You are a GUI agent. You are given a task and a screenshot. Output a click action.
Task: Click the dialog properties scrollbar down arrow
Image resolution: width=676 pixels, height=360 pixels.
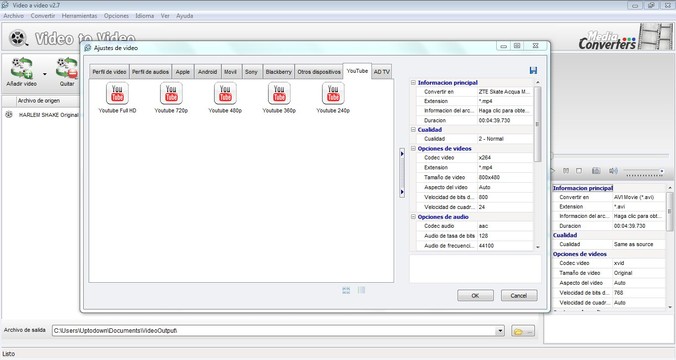tap(538, 247)
